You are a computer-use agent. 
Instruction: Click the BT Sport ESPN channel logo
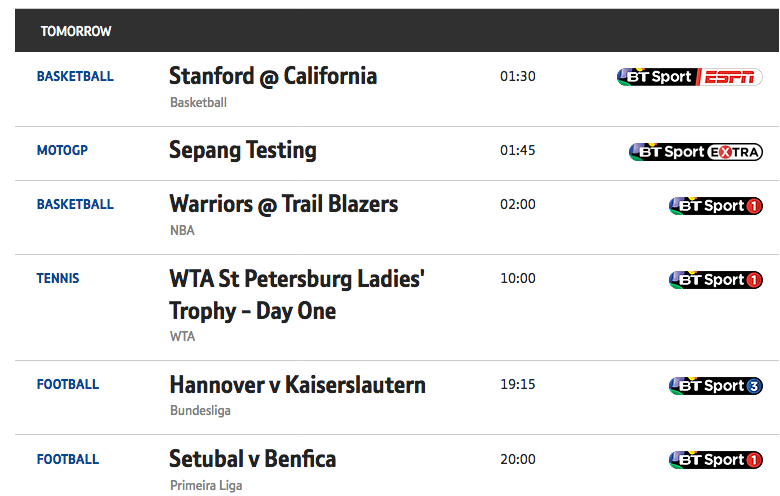tap(689, 77)
